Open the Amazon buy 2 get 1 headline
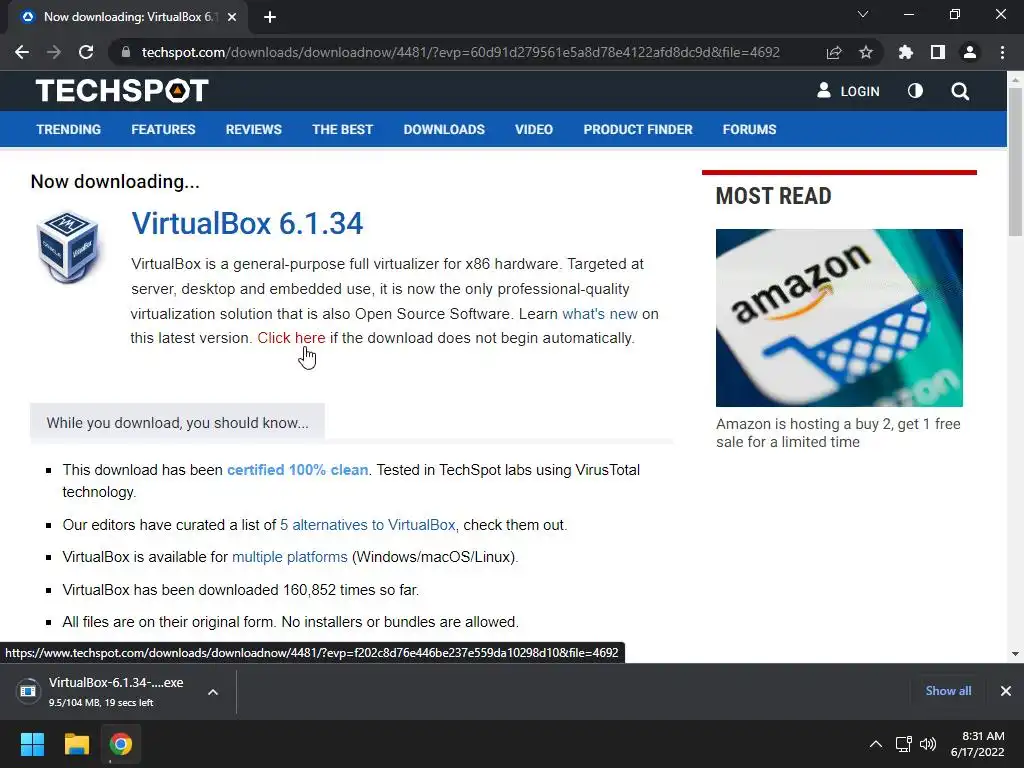Viewport: 1024px width, 768px height. pos(838,433)
